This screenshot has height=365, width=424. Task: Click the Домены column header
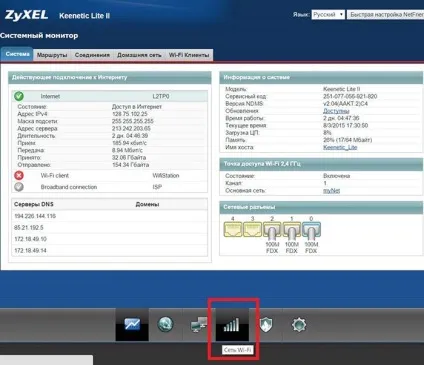coord(147,204)
